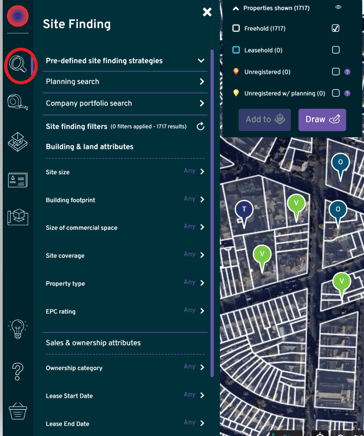The width and height of the screenshot is (364, 436).
Task: Open the Lease Start Date filter
Action: pos(125,395)
